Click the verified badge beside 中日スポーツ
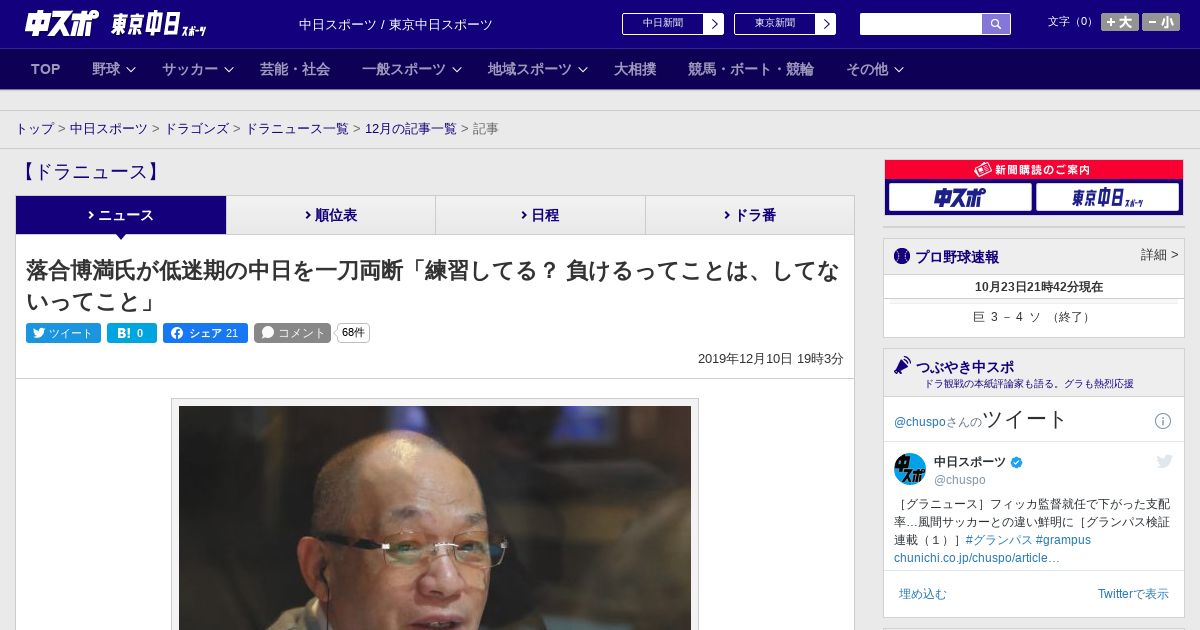This screenshot has height=630, width=1200. click(1017, 463)
